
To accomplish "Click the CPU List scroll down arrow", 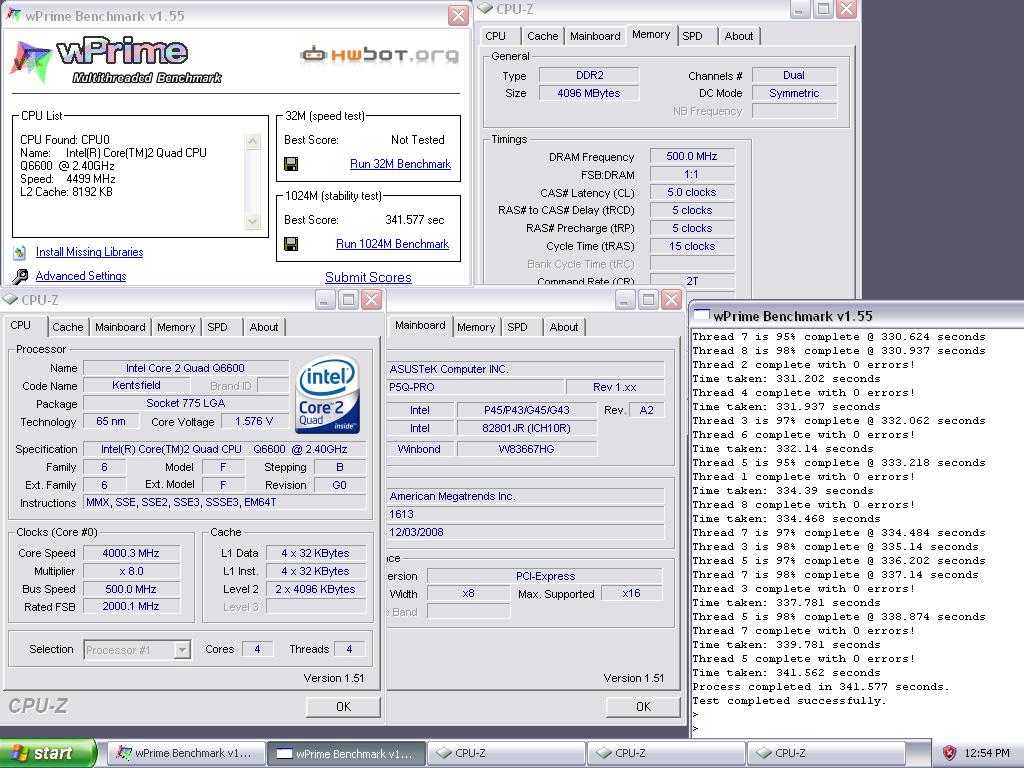I will click(253, 221).
